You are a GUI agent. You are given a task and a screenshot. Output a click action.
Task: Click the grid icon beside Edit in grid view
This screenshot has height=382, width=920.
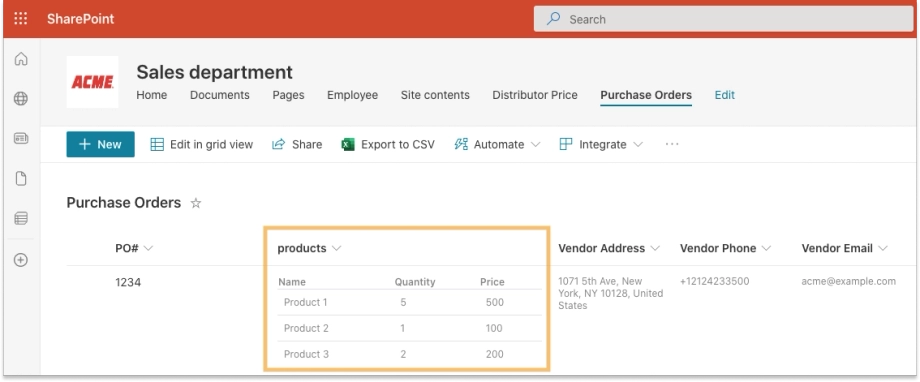(x=157, y=144)
